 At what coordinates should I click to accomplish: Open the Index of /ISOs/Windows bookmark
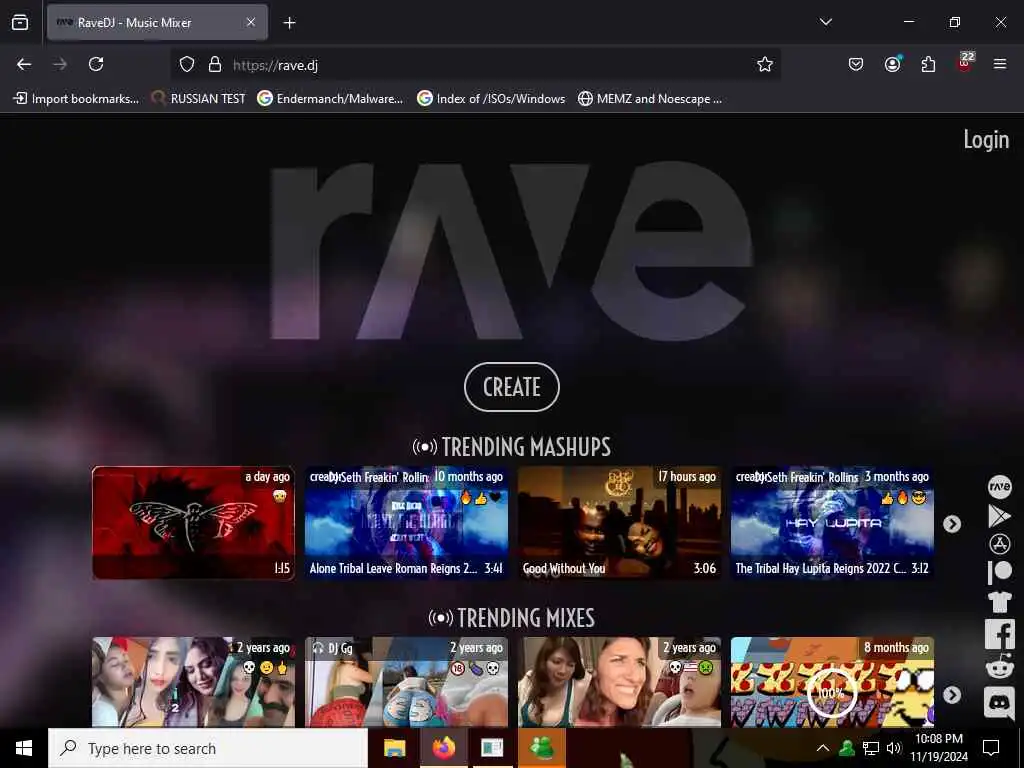[491, 99]
